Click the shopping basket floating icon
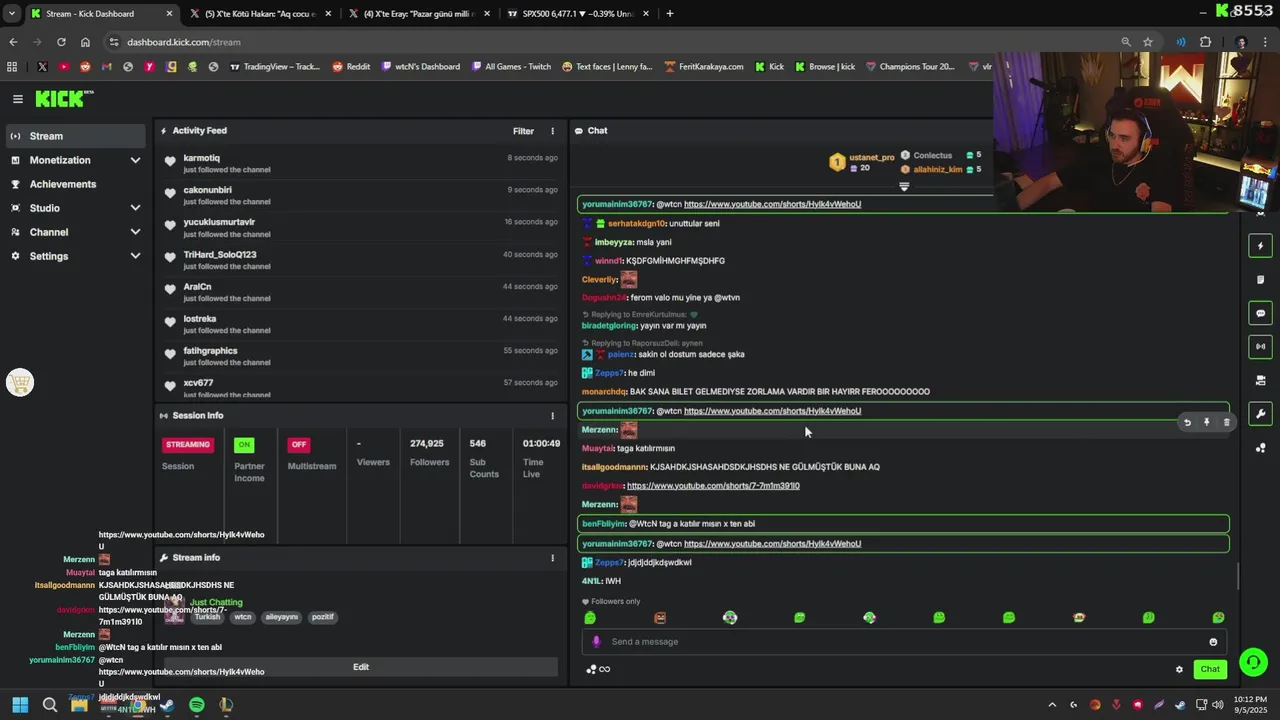This screenshot has width=1280, height=720. point(19,383)
